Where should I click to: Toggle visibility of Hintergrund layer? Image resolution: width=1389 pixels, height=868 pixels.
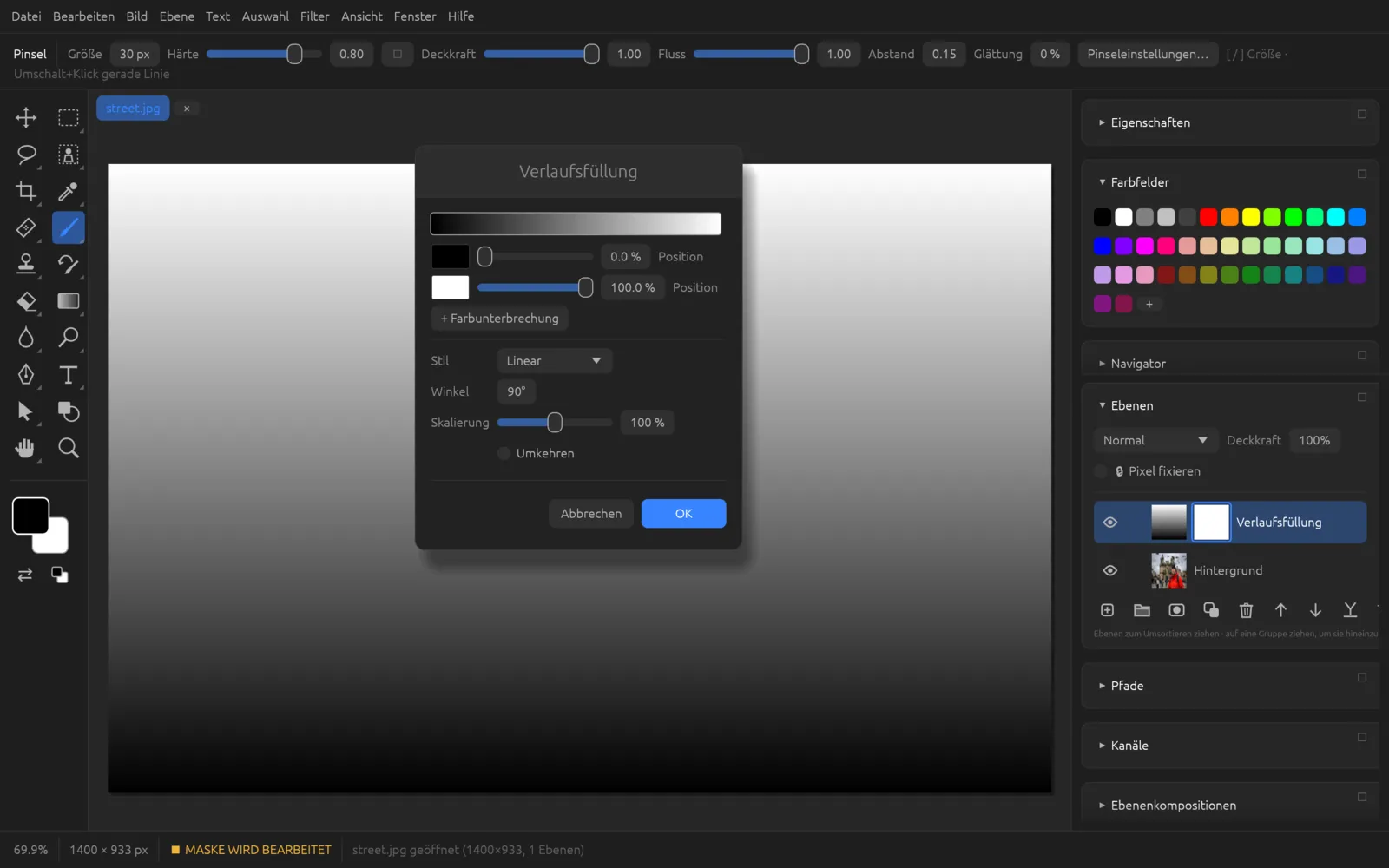pyautogui.click(x=1109, y=570)
